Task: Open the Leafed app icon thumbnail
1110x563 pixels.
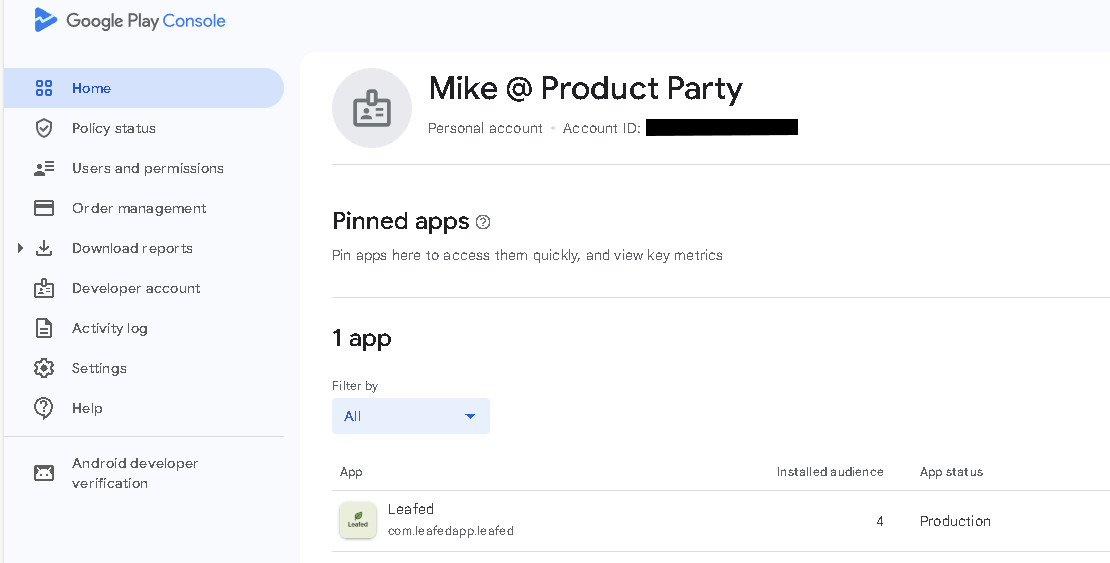Action: 357,520
